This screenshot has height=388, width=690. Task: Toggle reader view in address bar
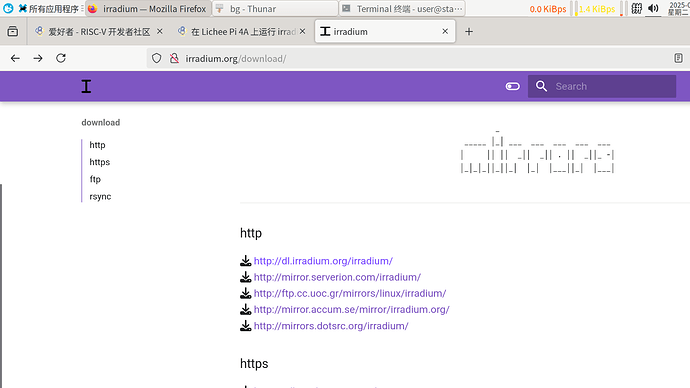678,58
